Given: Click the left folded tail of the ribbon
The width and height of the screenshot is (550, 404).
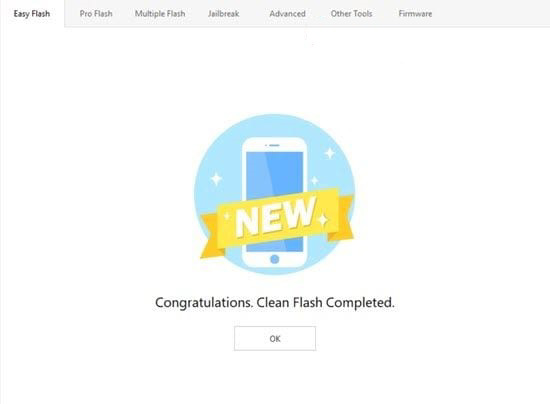Looking at the screenshot, I should [210, 236].
